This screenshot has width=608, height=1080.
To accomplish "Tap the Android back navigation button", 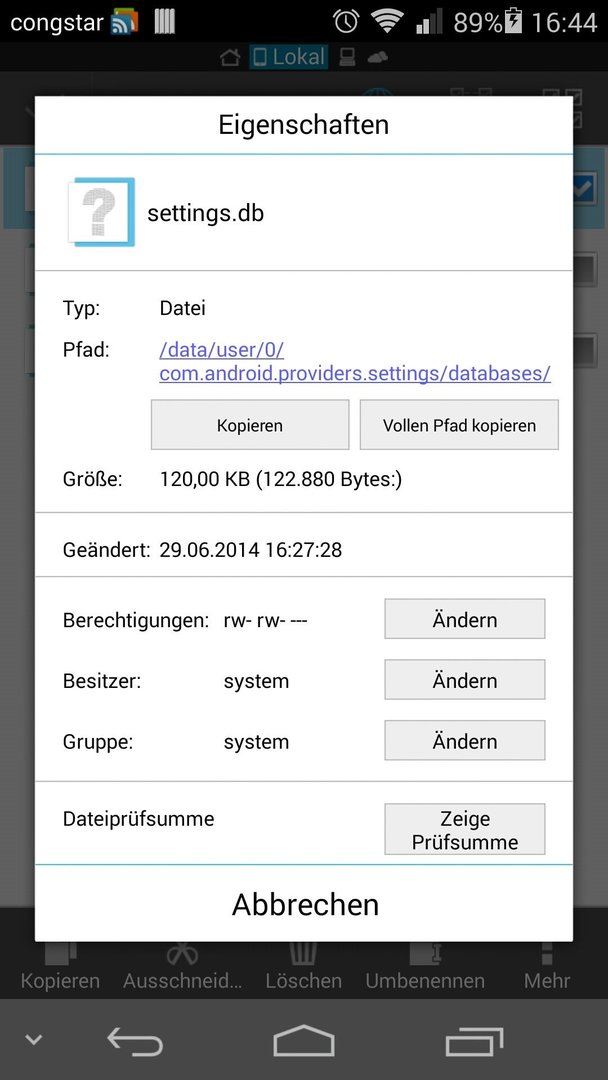I will pyautogui.click(x=135, y=1041).
